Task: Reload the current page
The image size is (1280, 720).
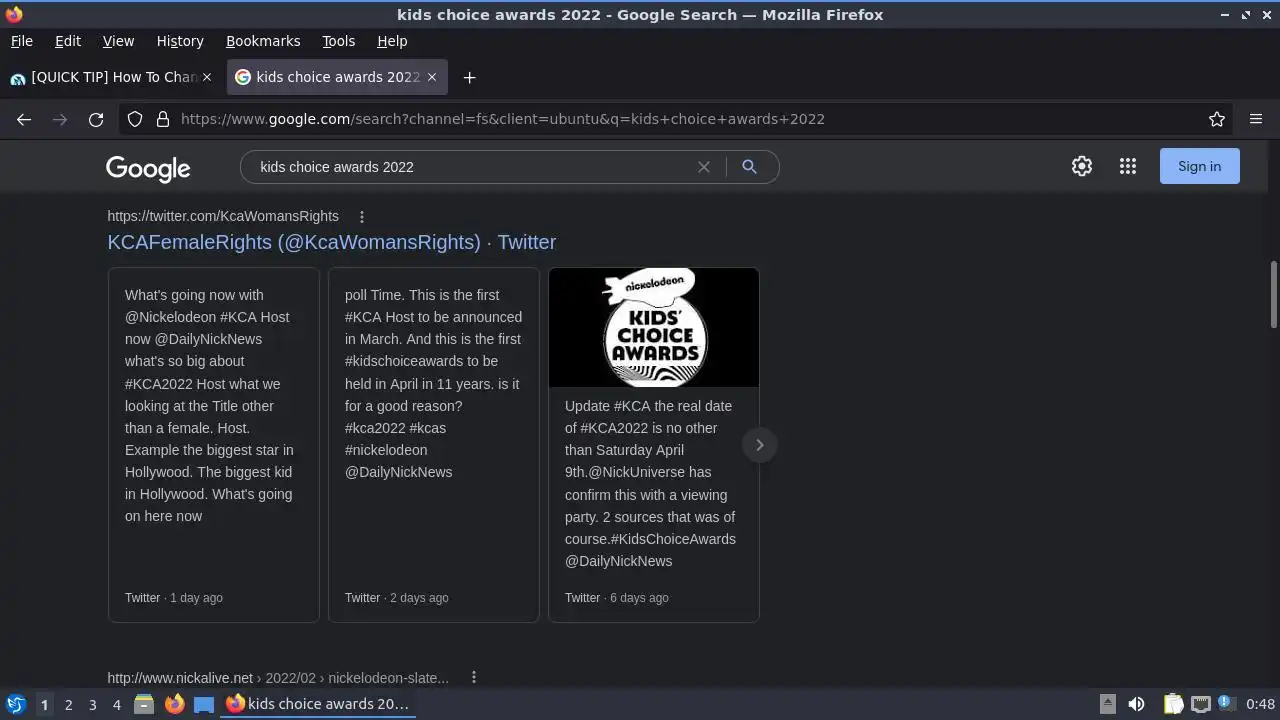Action: click(96, 119)
